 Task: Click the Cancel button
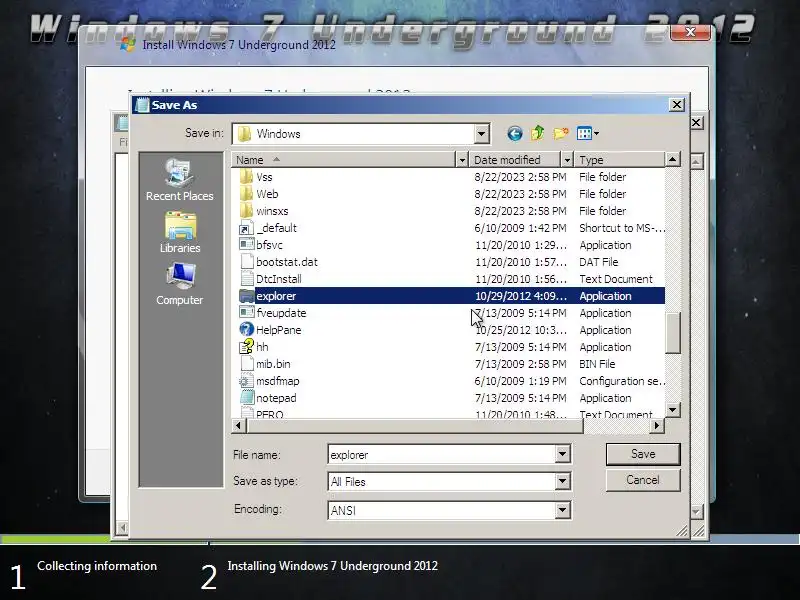click(x=643, y=480)
